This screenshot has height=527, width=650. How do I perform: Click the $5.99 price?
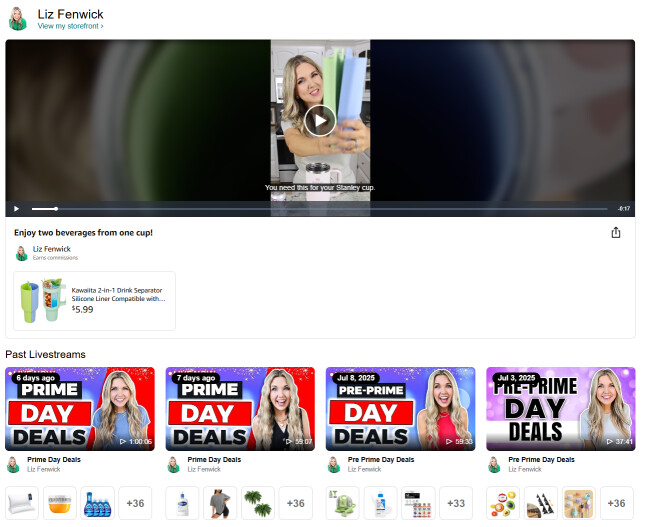click(82, 309)
